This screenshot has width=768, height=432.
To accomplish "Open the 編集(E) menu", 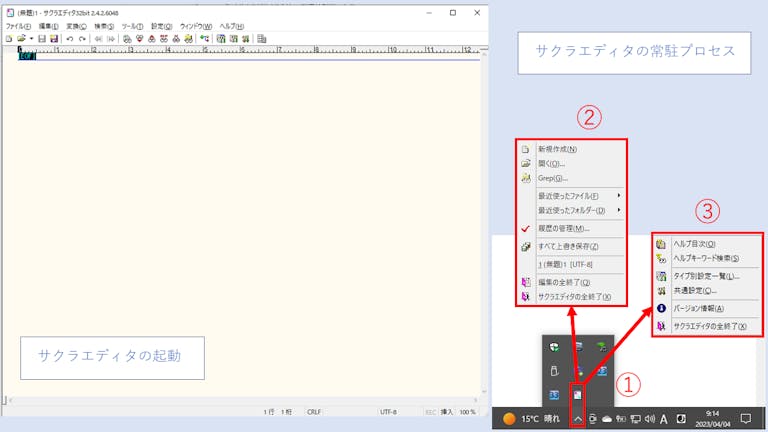I will click(48, 26).
